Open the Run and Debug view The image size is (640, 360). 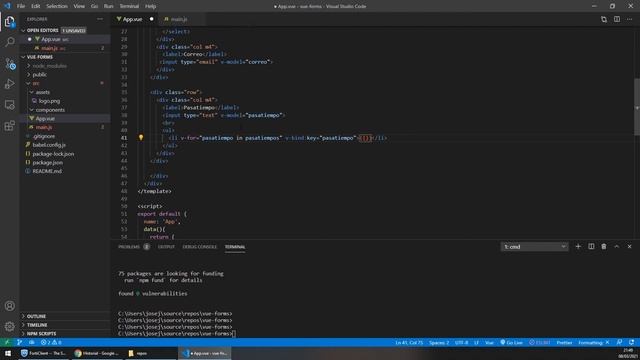pyautogui.click(x=9, y=84)
